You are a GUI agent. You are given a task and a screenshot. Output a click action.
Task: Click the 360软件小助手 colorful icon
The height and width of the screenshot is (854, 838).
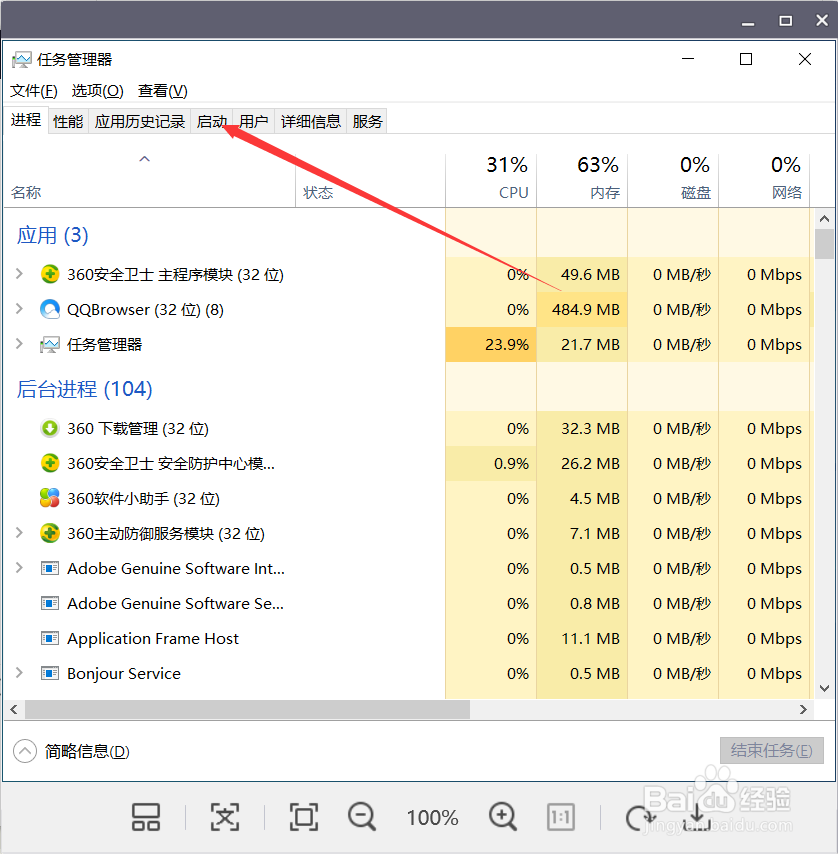coord(50,498)
